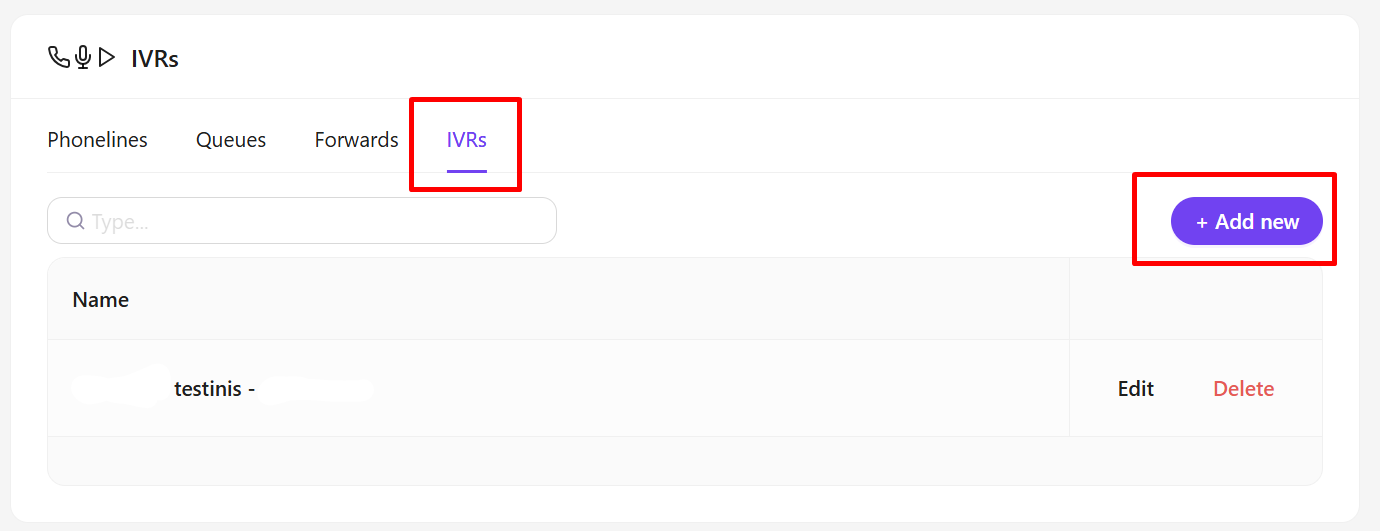Edit the testinis IVR entry
The width and height of the screenshot is (1380, 531).
pos(1135,389)
